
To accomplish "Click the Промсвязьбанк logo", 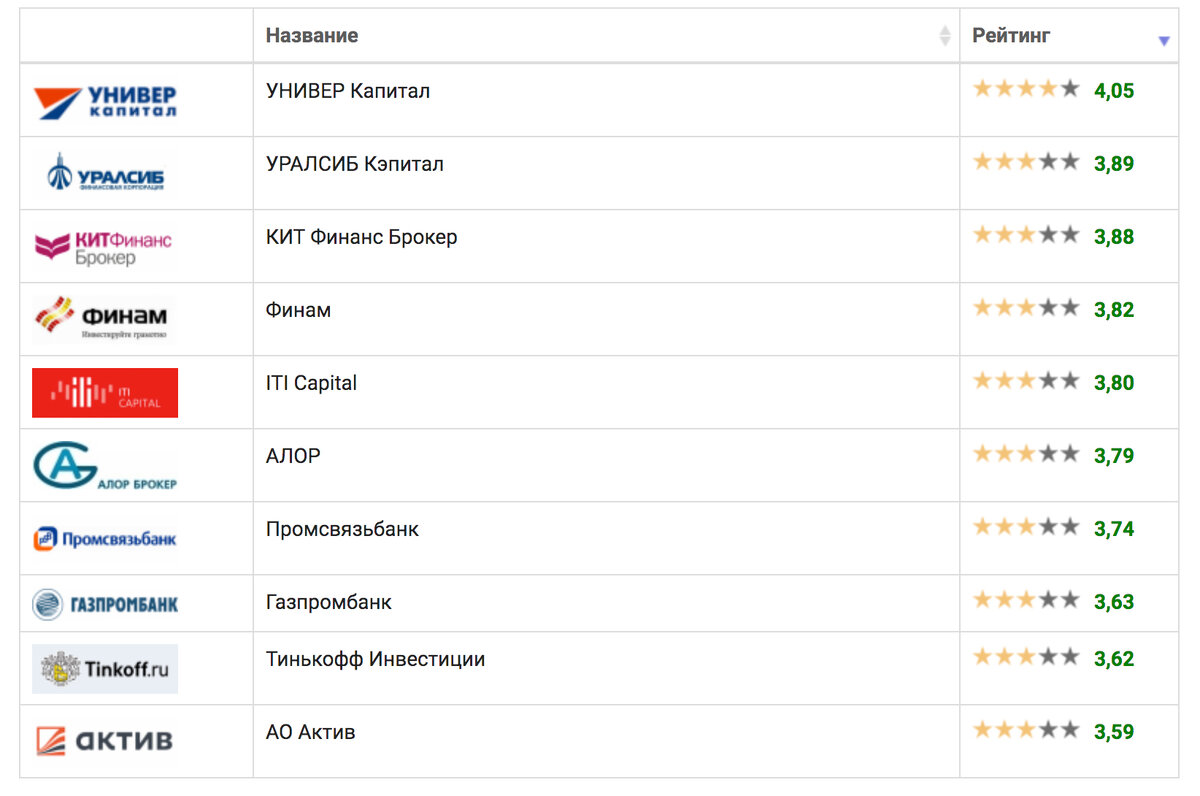I will (105, 539).
